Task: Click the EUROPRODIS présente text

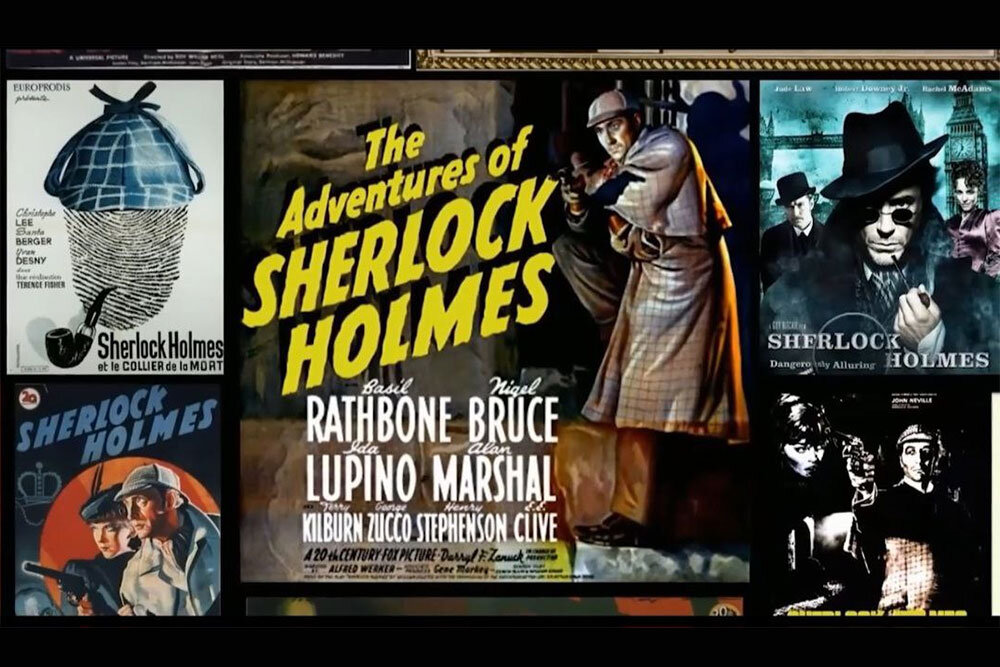Action: 42,91
